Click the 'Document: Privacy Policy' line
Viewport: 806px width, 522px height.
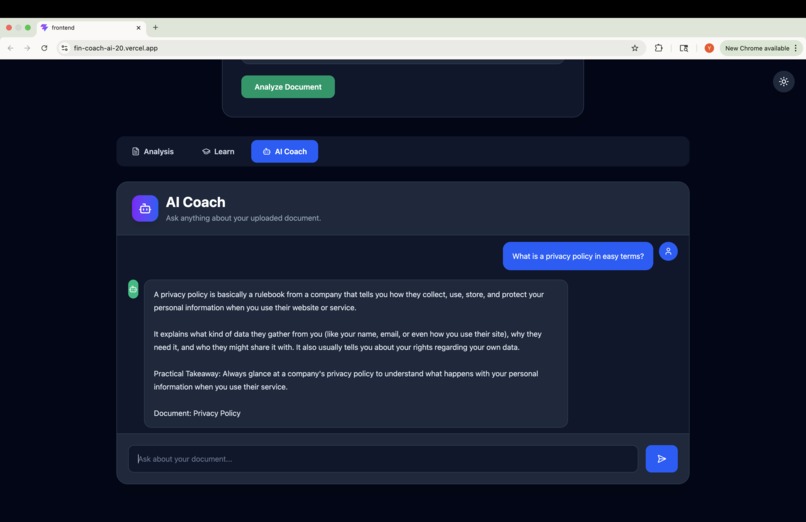197,413
